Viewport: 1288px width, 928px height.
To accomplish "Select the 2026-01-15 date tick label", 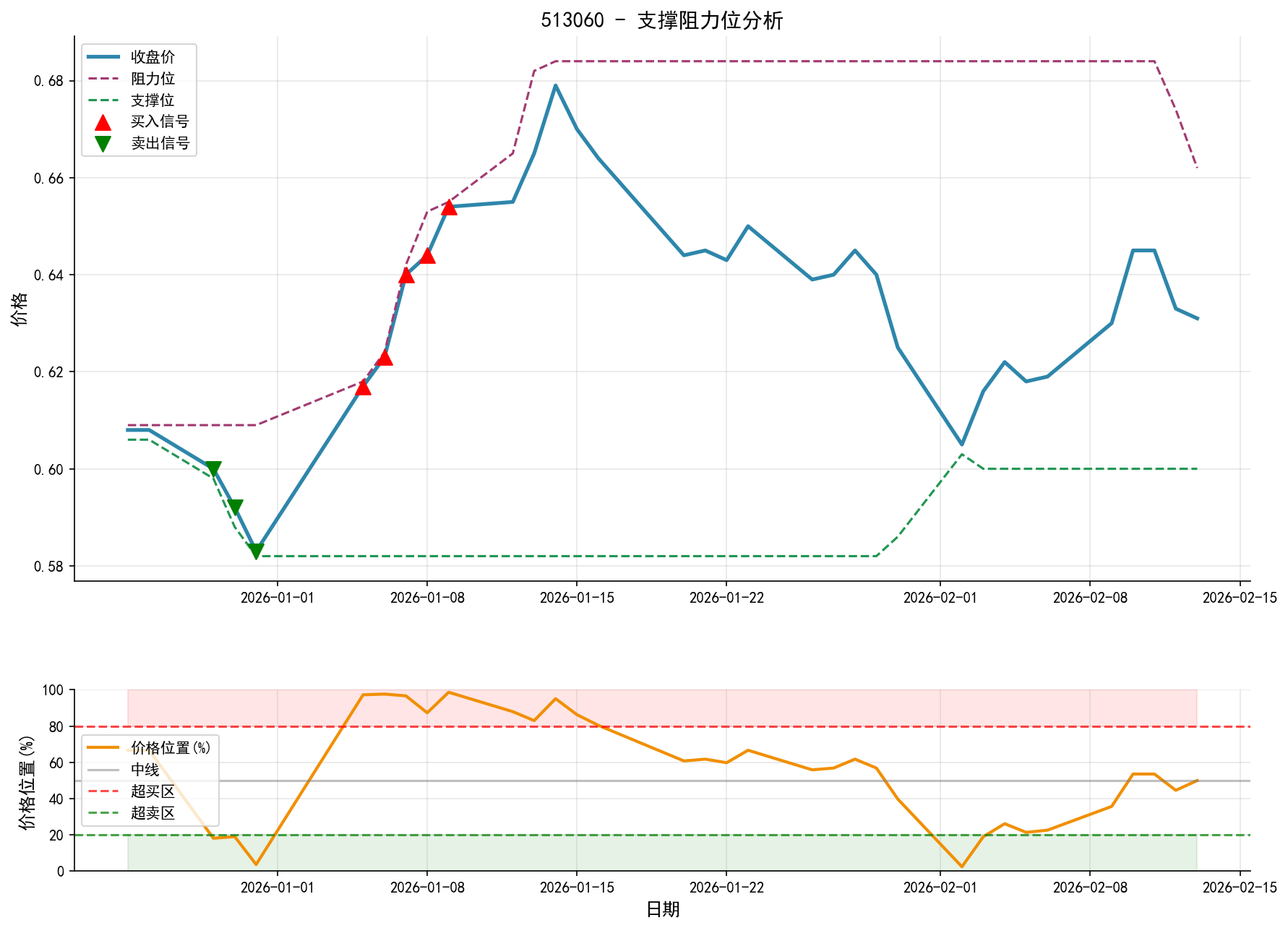I will (576, 598).
